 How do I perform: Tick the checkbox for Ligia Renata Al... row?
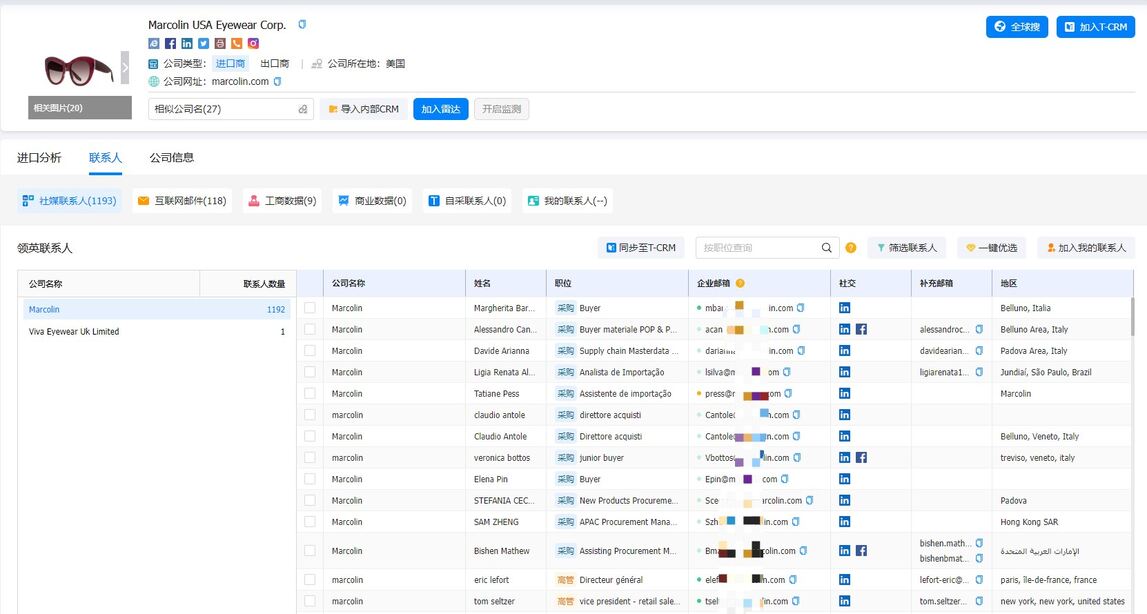(310, 372)
